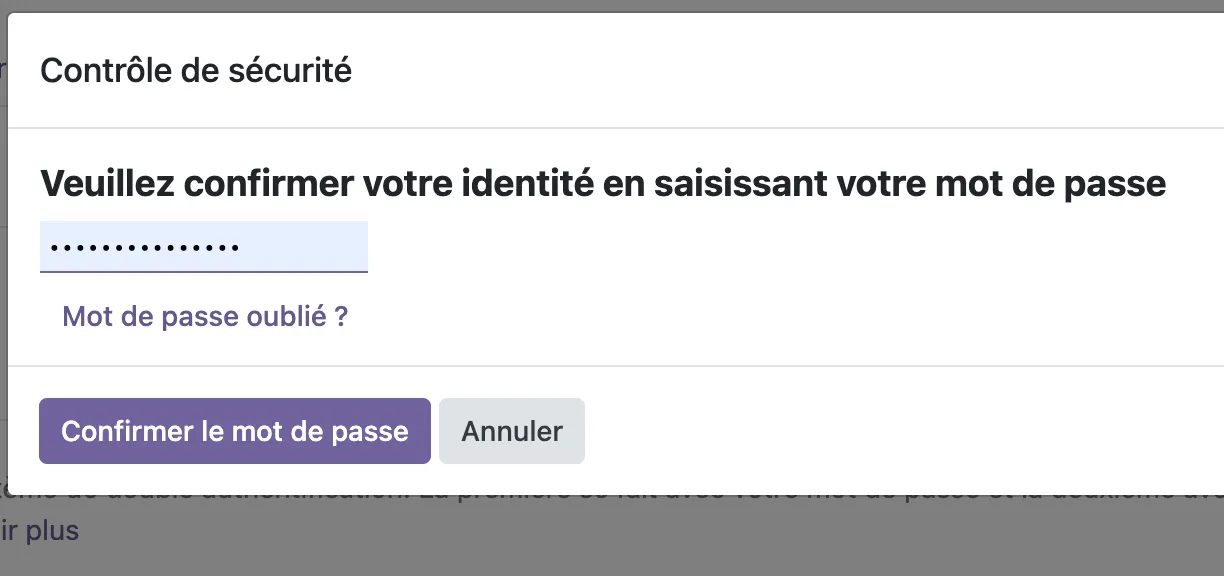Focus the blue-highlighted password box

(x=204, y=246)
